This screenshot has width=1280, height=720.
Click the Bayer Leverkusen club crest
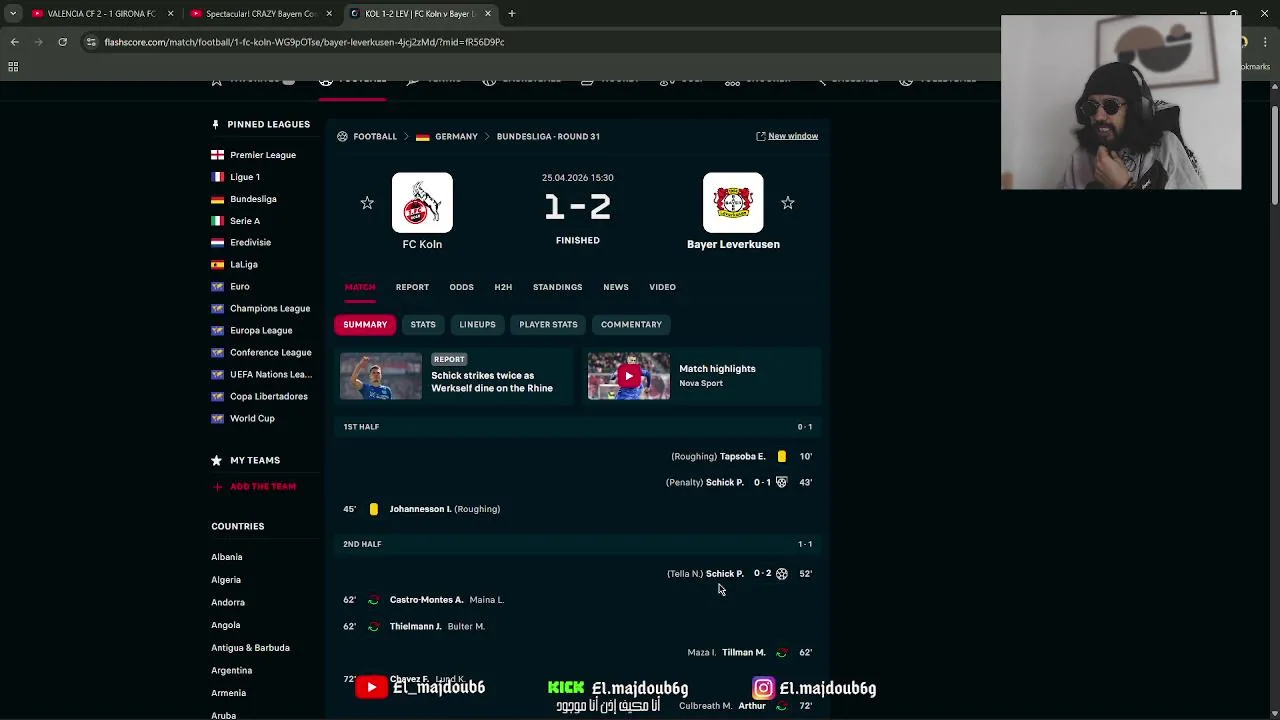733,203
